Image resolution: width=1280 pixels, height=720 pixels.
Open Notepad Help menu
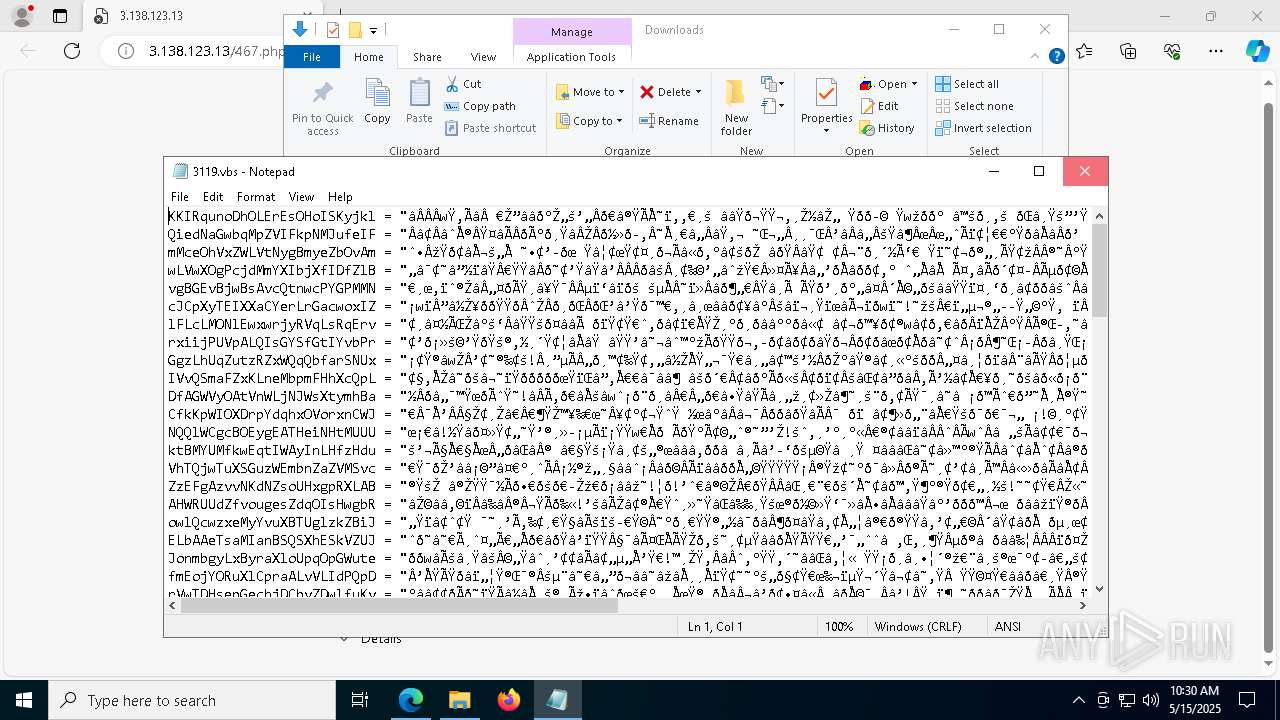click(x=340, y=197)
